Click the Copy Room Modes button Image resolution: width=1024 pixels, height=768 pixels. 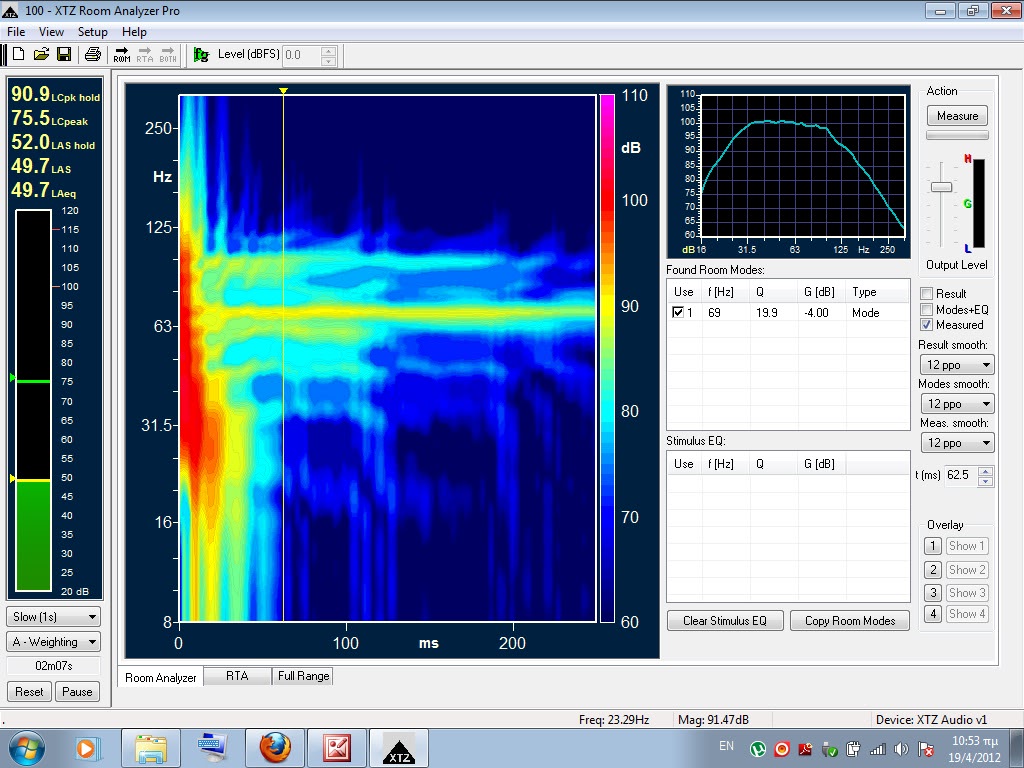(x=850, y=621)
